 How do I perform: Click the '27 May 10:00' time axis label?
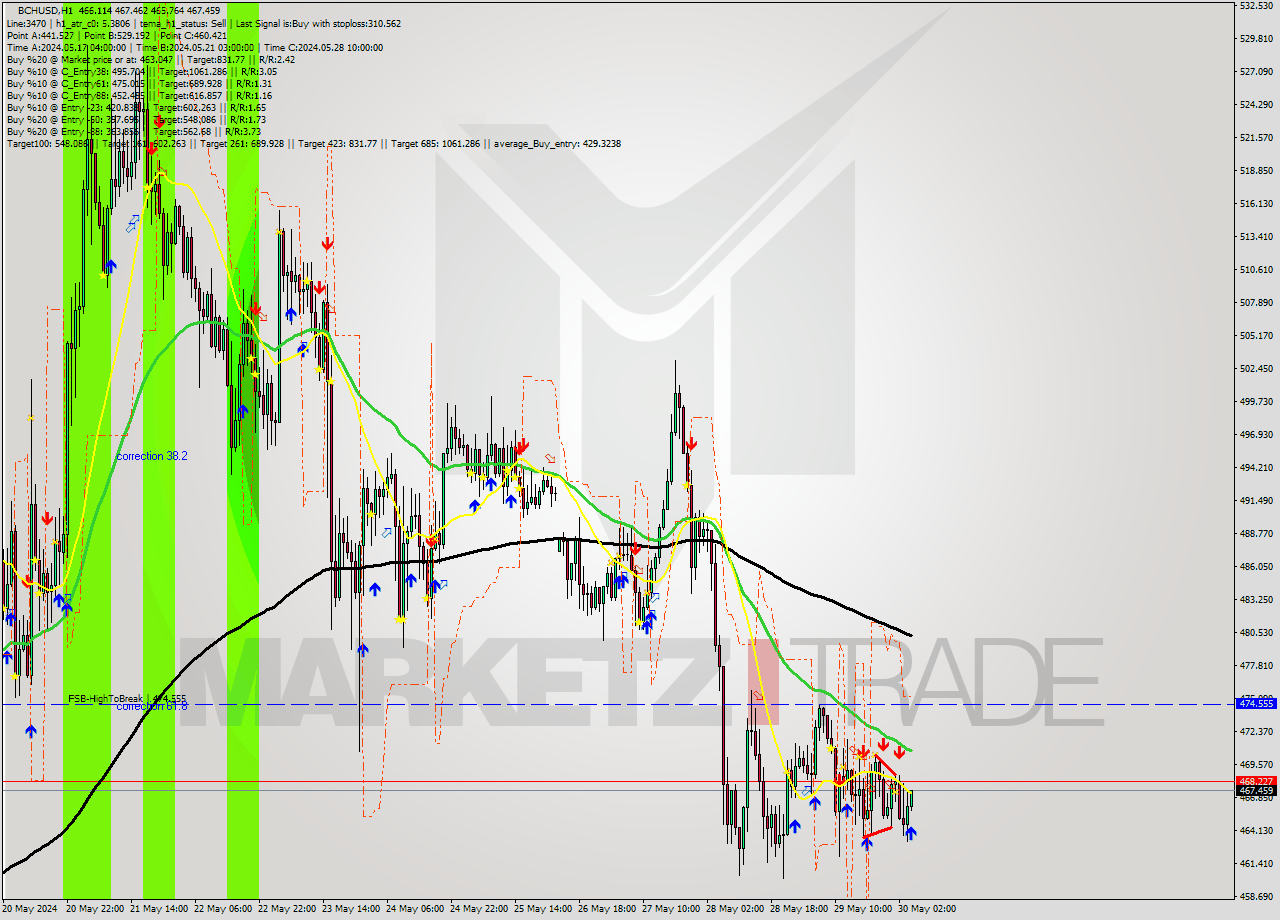coord(671,909)
